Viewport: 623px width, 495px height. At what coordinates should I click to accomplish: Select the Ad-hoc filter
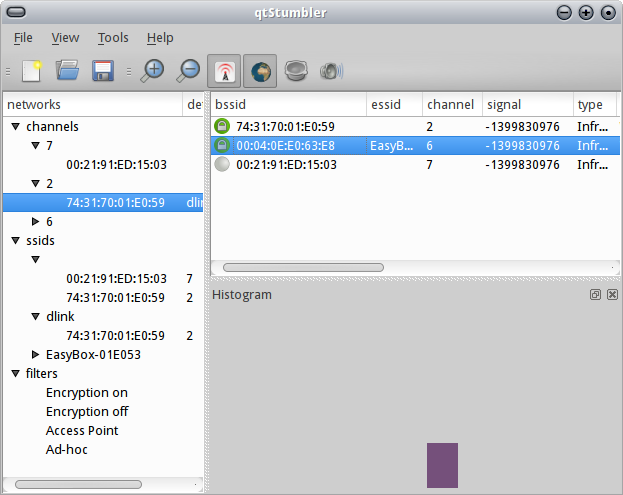(x=66, y=450)
